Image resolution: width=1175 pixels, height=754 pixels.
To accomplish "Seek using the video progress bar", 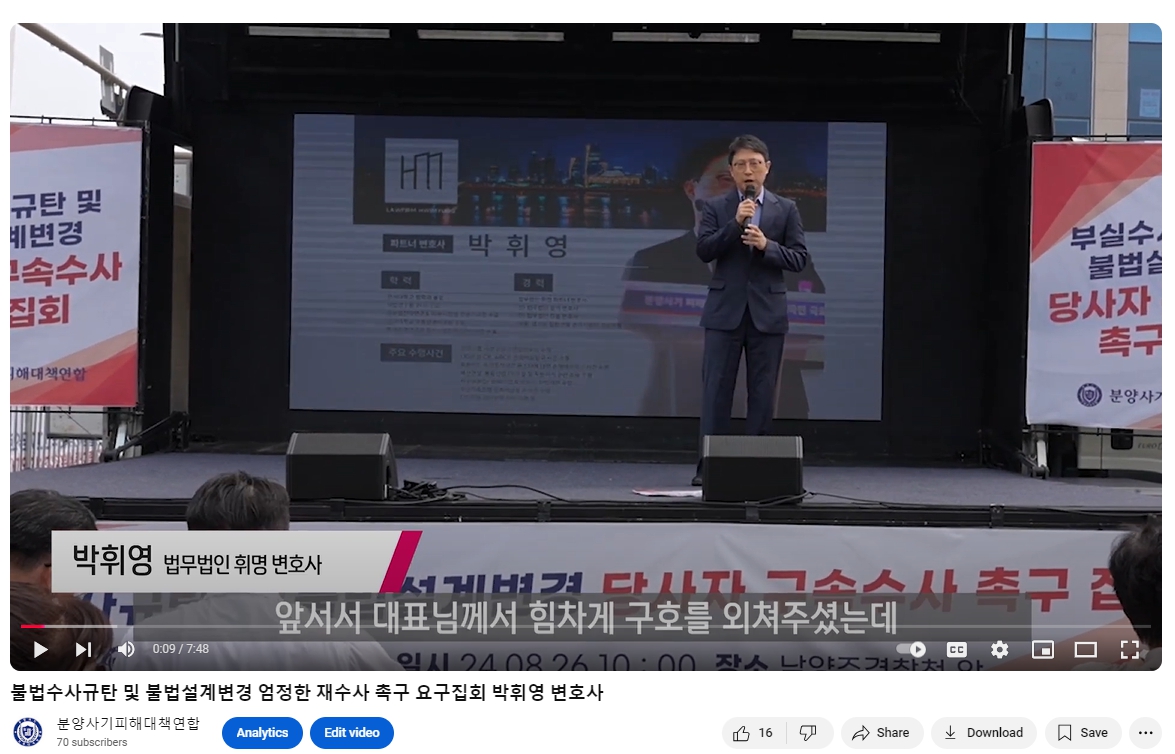I will click(586, 626).
